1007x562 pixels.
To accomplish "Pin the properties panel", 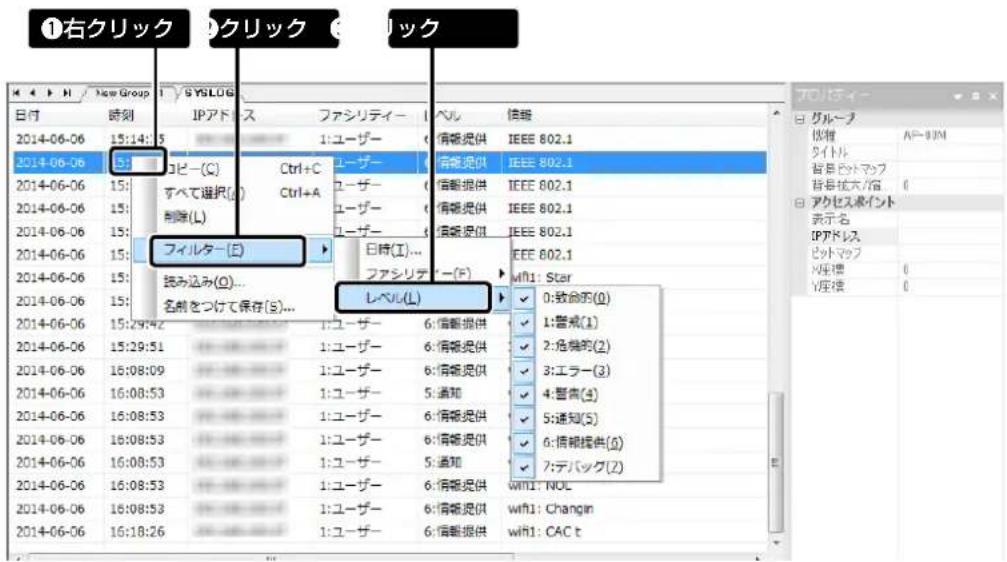I will (x=976, y=96).
